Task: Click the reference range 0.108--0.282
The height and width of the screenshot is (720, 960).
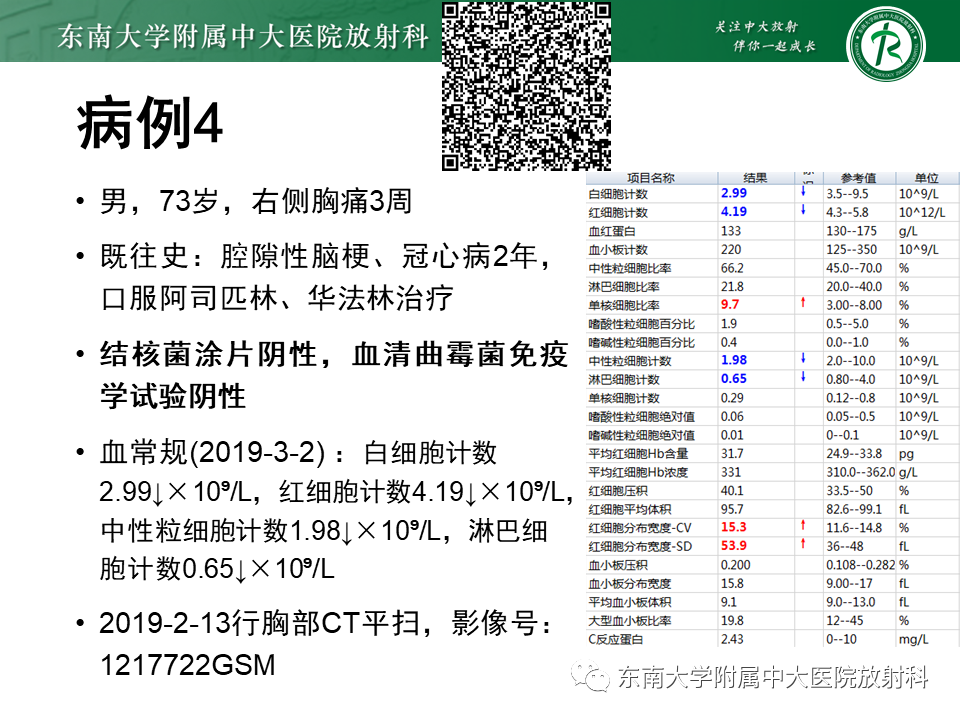Action: [x=861, y=564]
